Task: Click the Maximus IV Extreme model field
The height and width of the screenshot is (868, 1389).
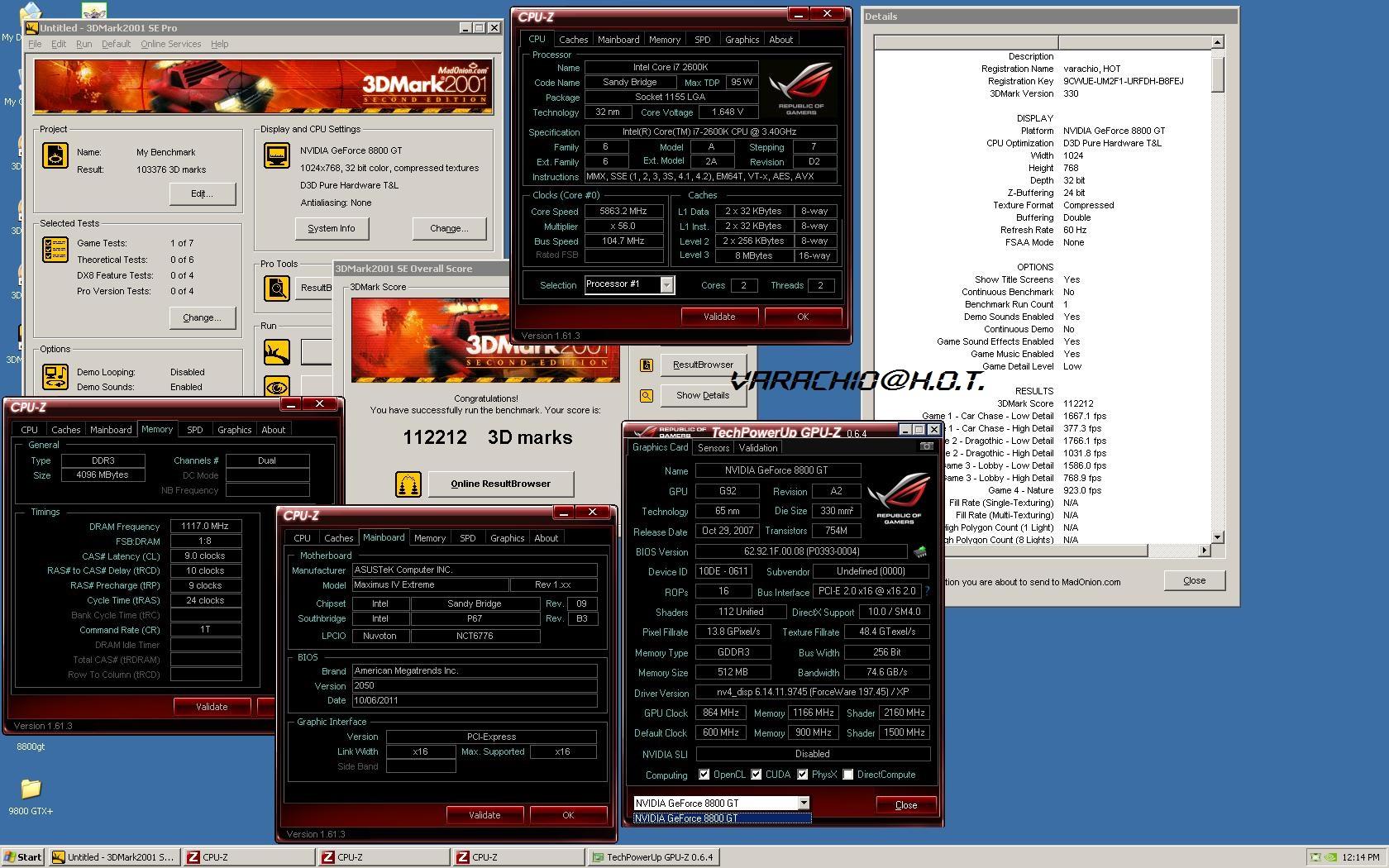Action: click(x=429, y=584)
